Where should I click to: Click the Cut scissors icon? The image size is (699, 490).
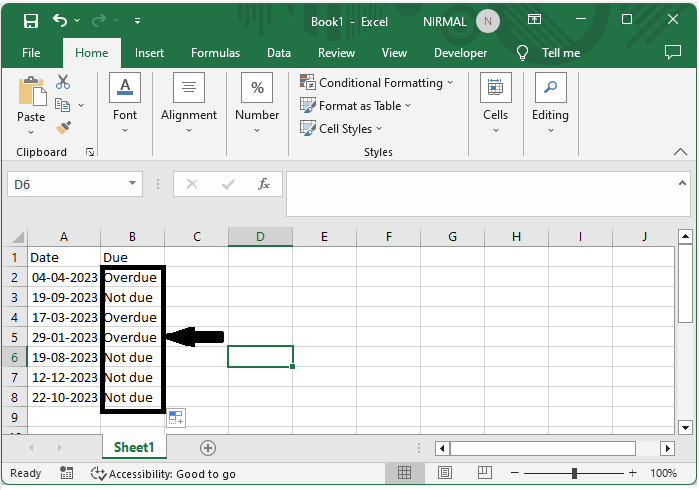[x=63, y=82]
